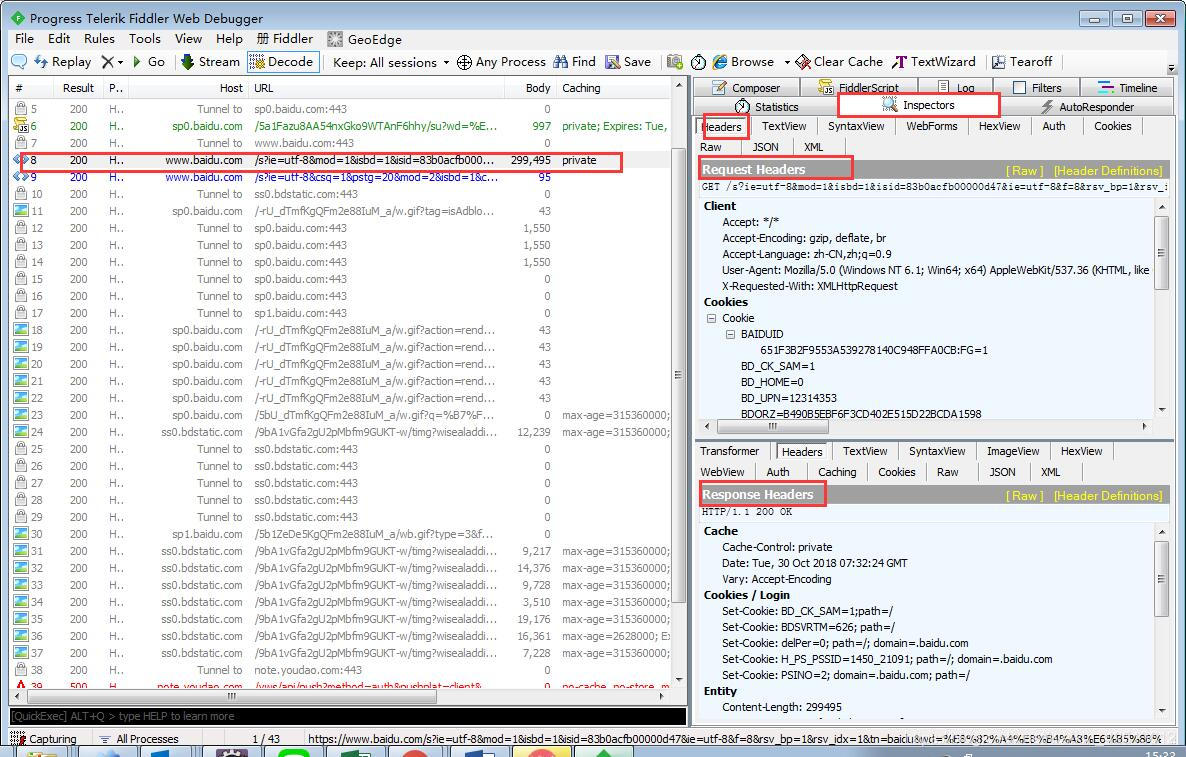Screen dimensions: 1186x757
Task: Select session 38 note.youdao.com tunnel
Action: [340, 670]
